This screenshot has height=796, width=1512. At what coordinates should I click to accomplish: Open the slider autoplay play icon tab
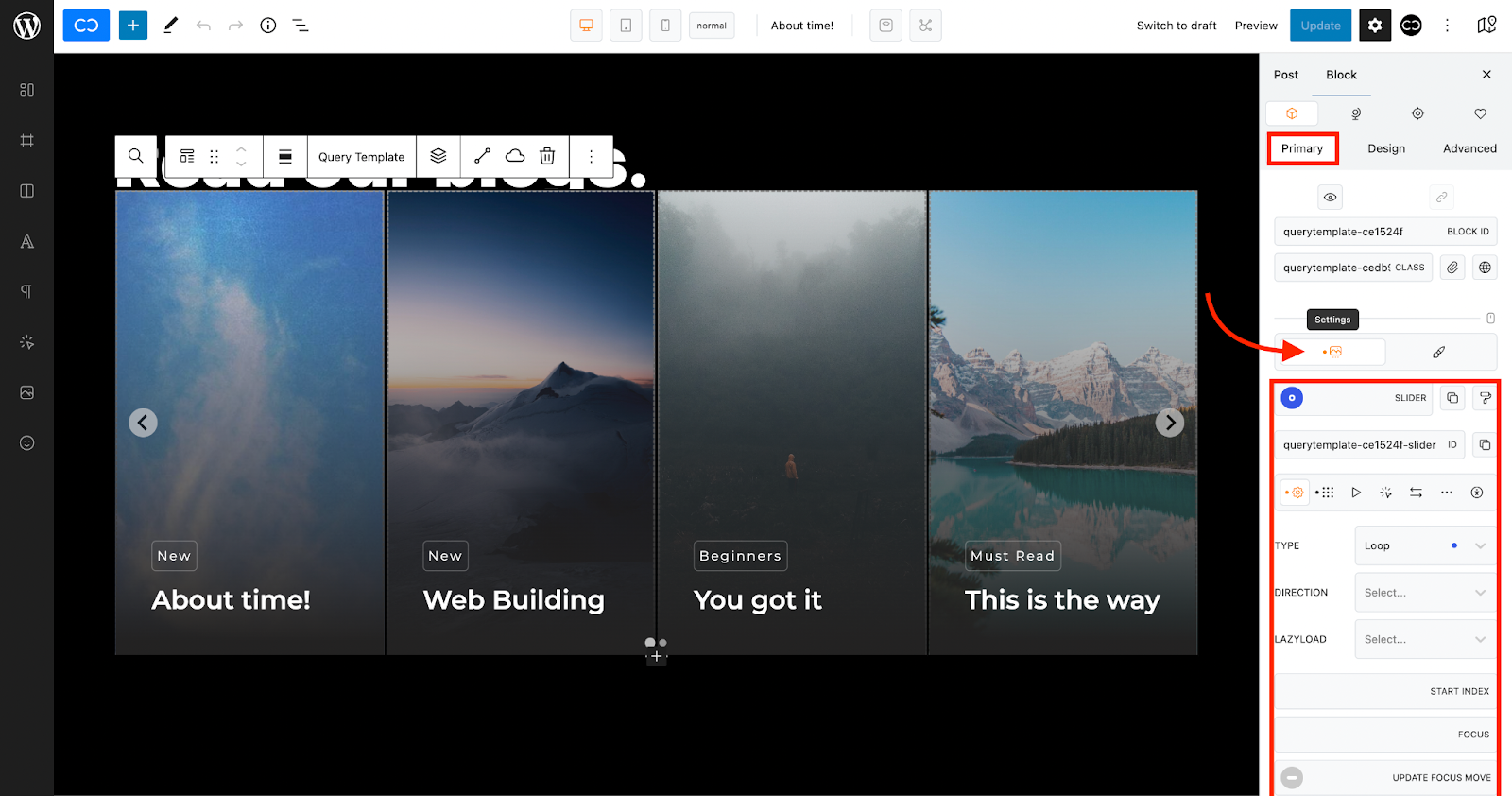point(1356,493)
